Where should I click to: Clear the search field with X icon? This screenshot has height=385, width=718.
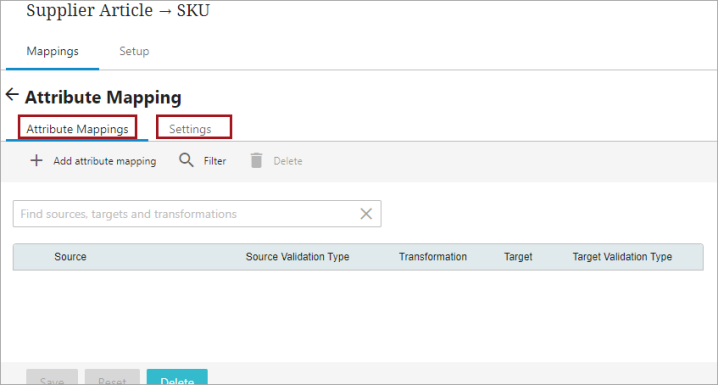click(366, 214)
